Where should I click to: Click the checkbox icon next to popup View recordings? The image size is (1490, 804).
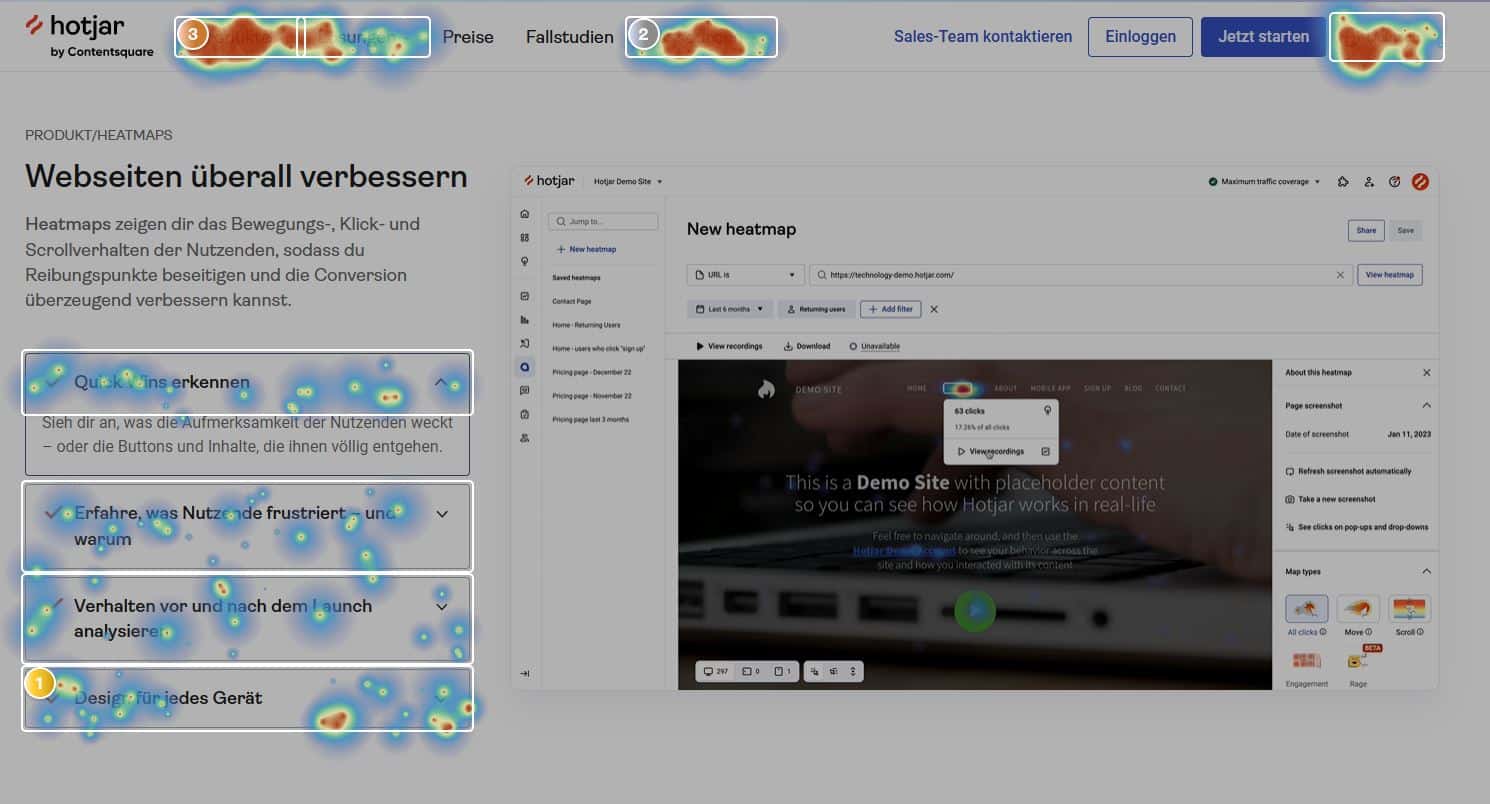click(x=1045, y=452)
